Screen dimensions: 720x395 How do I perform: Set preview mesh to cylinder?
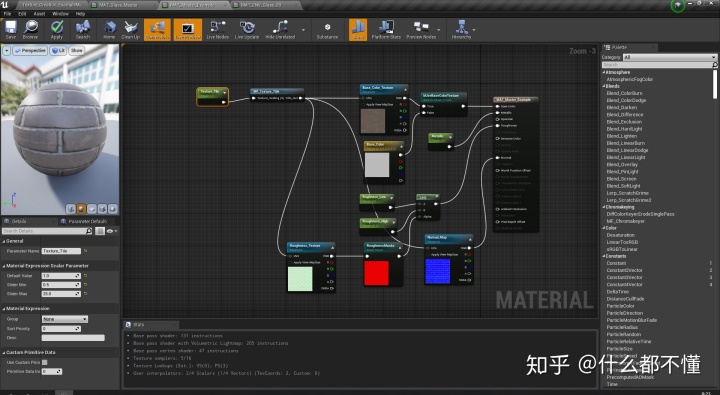coord(71,209)
